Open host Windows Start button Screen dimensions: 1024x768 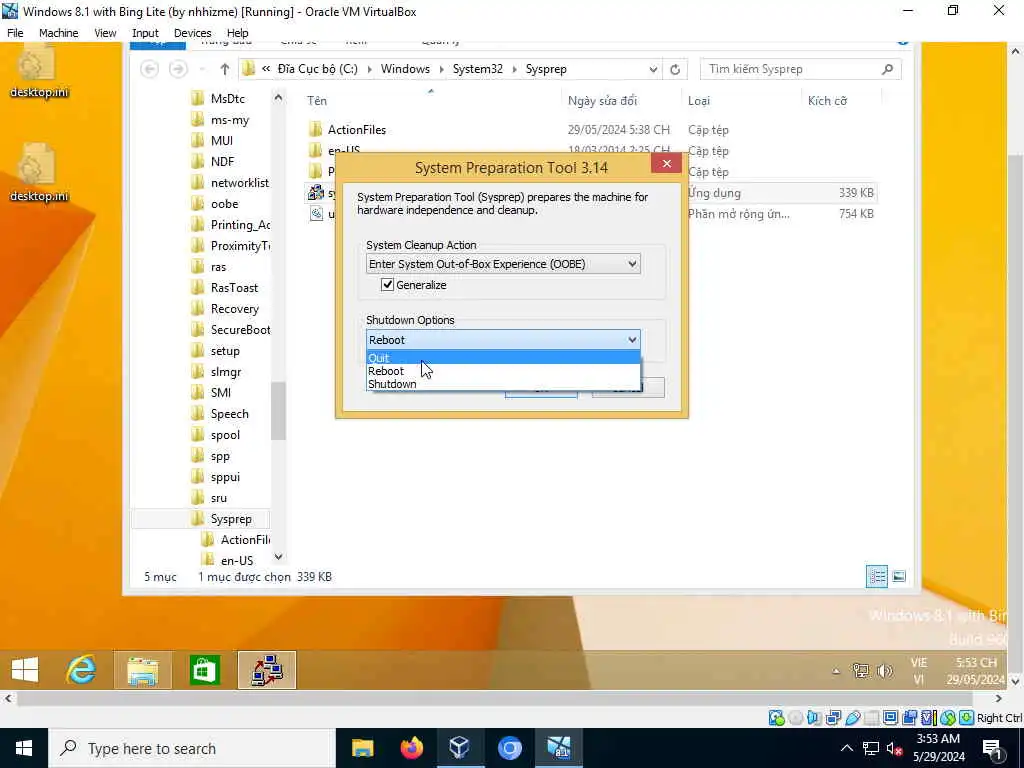pyautogui.click(x=24, y=748)
